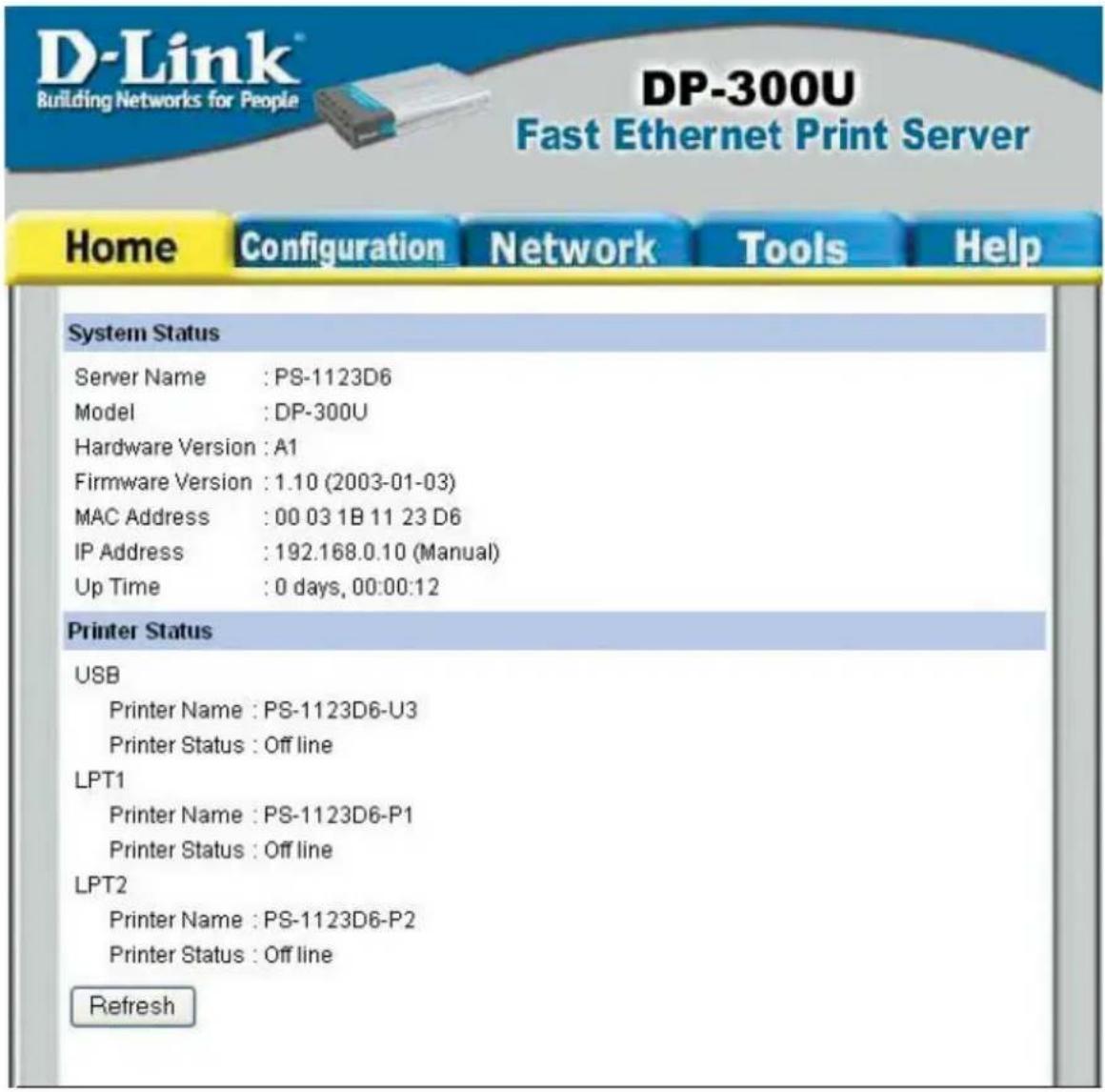
Task: Click Off line status under LPT1
Action: (298, 850)
